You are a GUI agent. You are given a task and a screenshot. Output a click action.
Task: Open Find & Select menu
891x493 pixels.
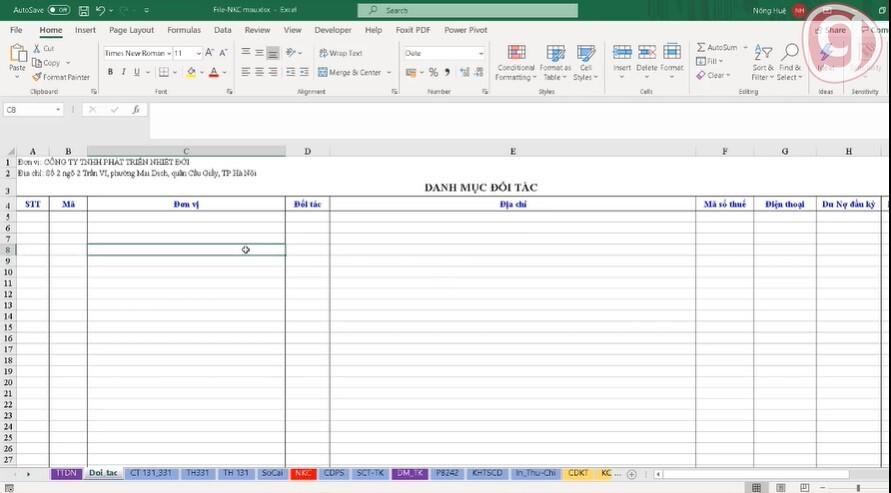(789, 62)
